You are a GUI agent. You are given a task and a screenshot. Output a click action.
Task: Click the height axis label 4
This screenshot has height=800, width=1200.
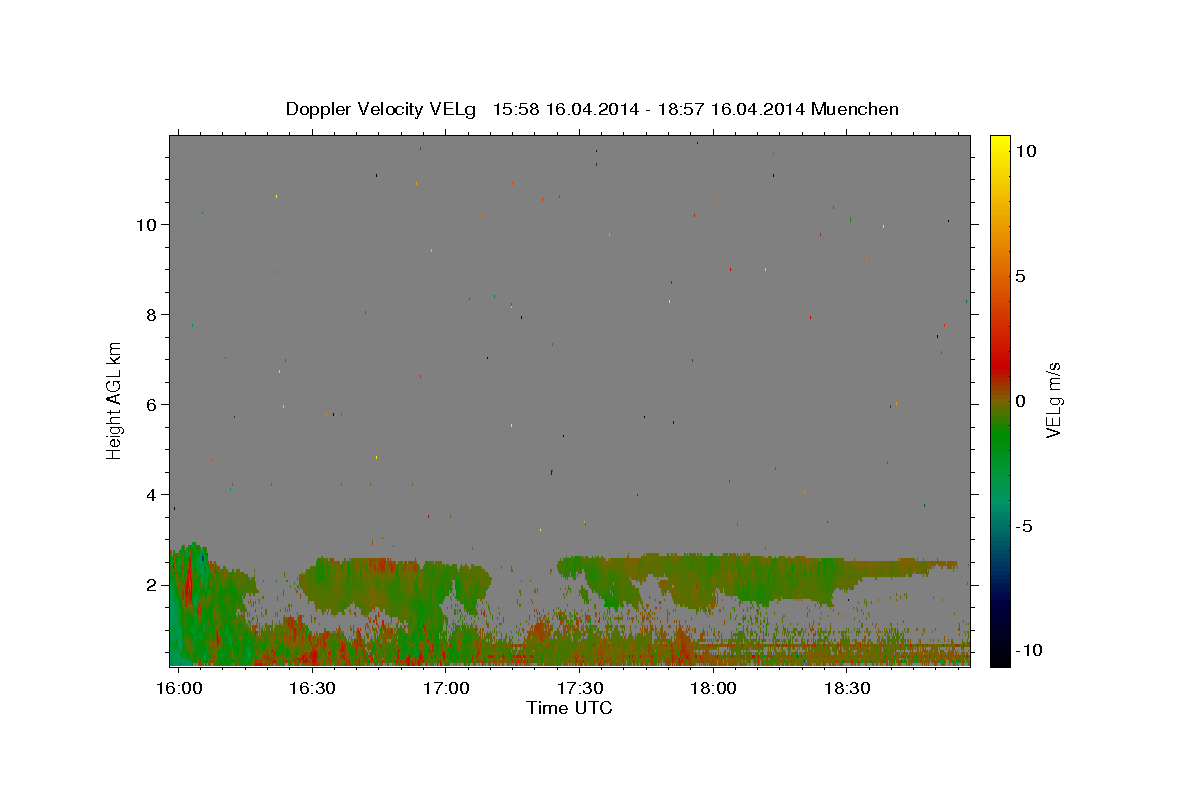point(151,494)
